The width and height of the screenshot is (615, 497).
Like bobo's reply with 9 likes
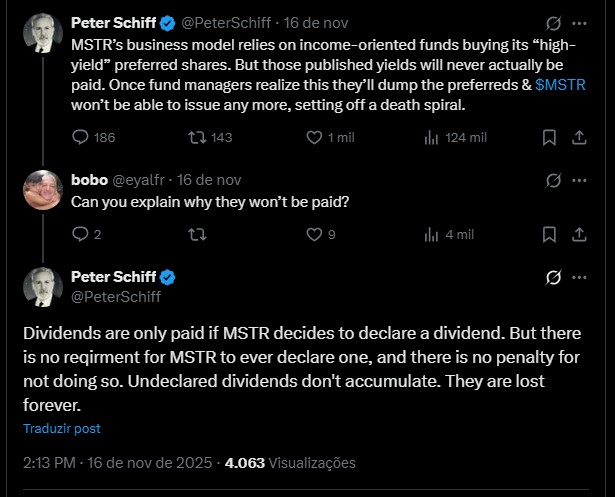315,234
